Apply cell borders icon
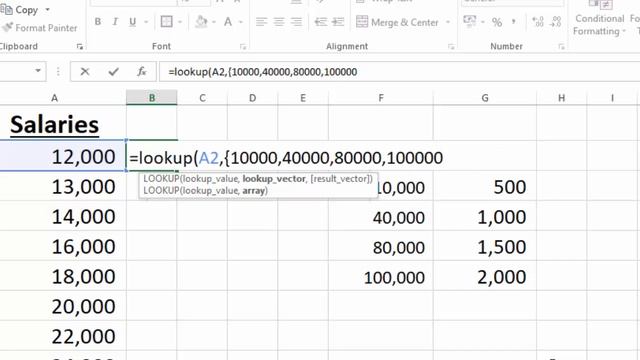The image size is (640, 360). point(167,22)
